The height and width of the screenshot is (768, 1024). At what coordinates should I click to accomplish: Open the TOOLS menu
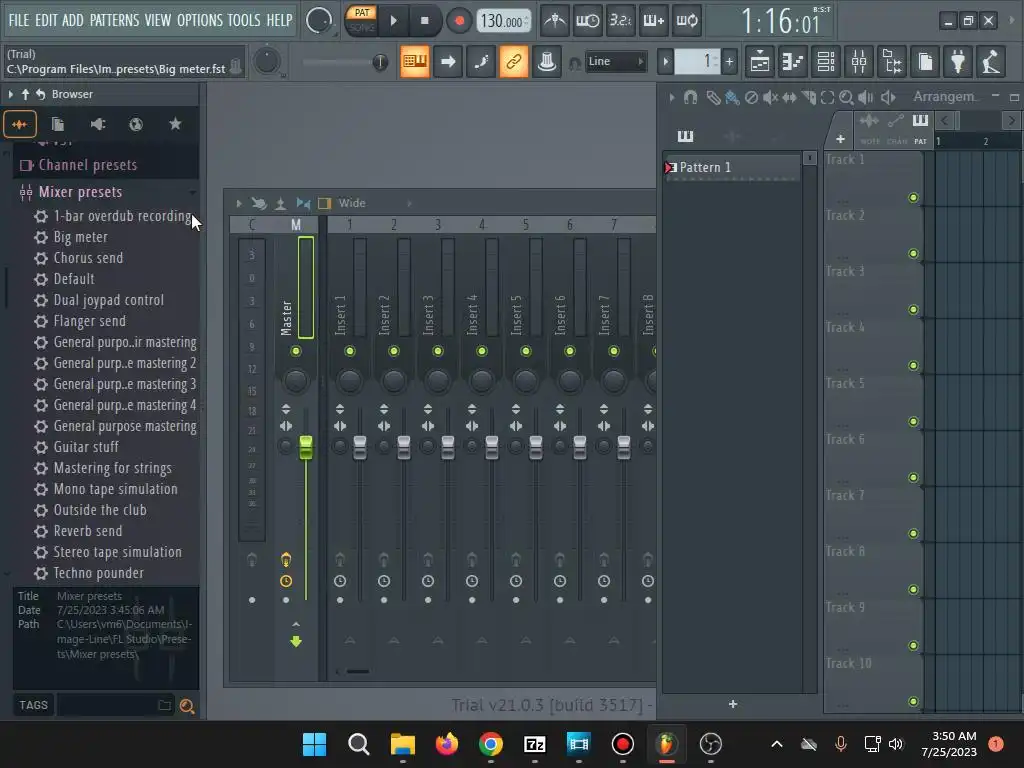click(244, 20)
